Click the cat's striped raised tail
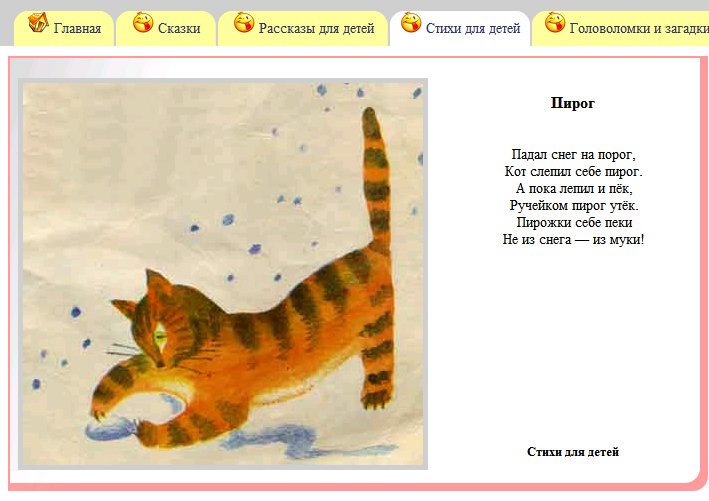 376,181
